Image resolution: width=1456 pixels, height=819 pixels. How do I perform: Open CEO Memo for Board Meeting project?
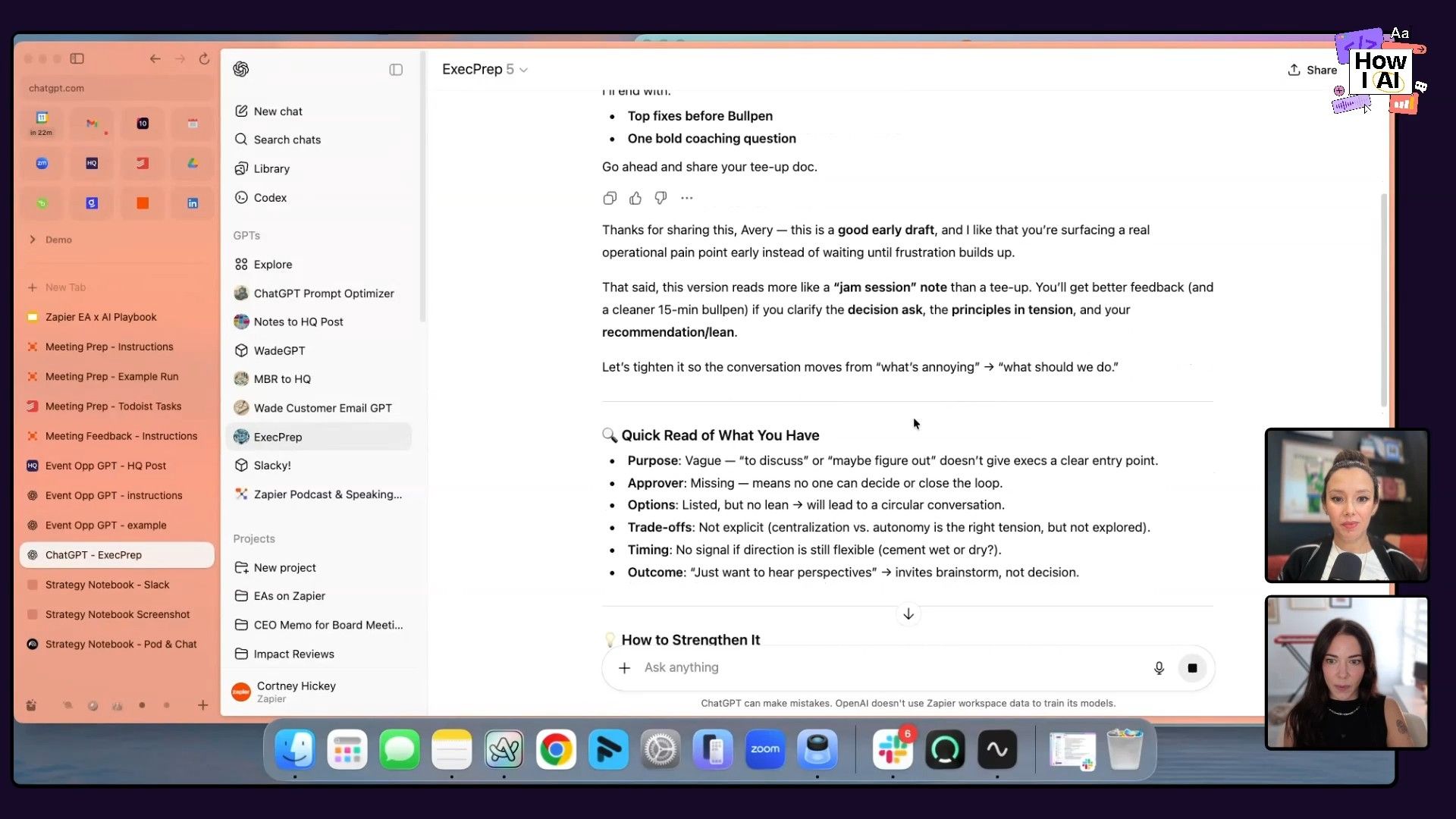pyautogui.click(x=318, y=625)
